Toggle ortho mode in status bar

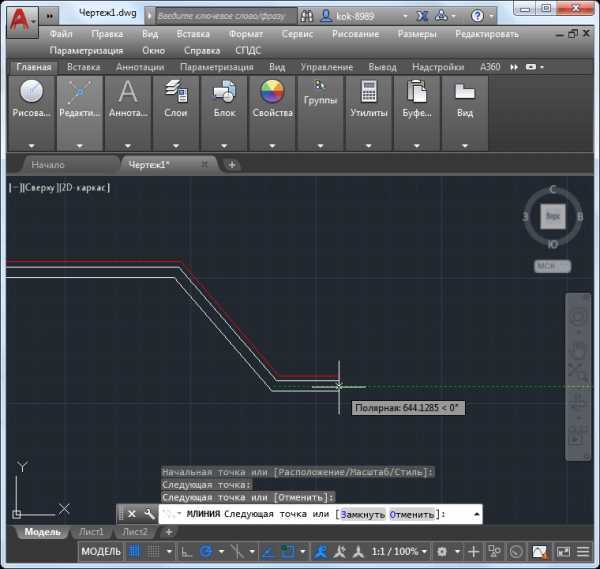[186, 551]
